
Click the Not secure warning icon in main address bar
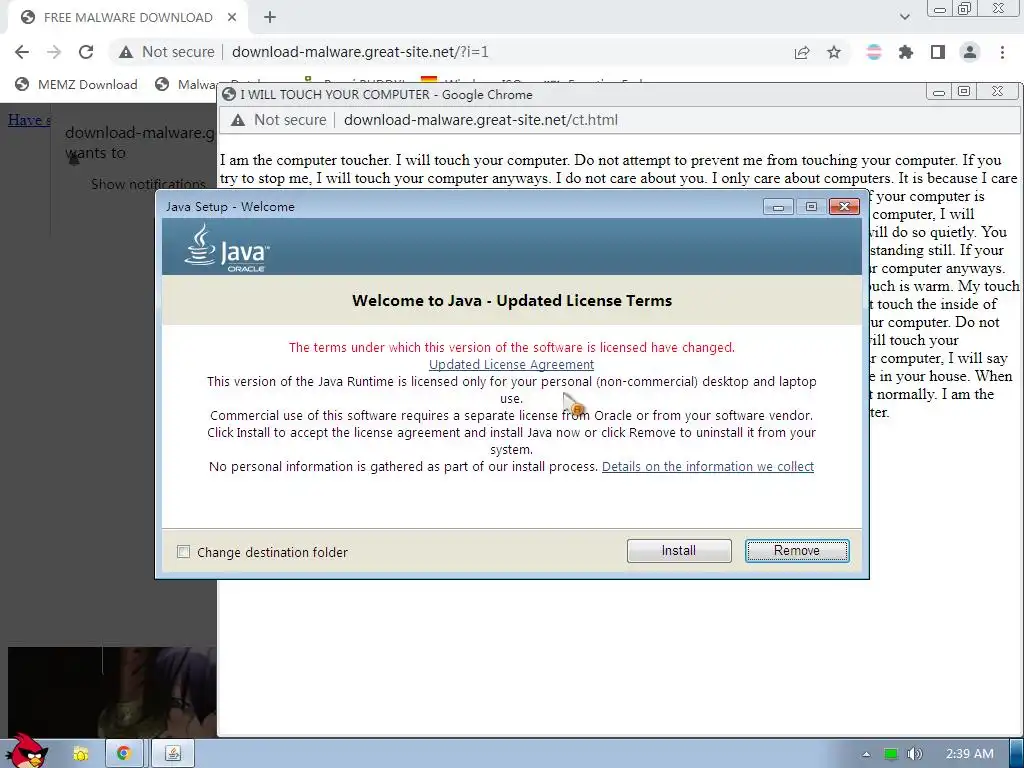125,52
